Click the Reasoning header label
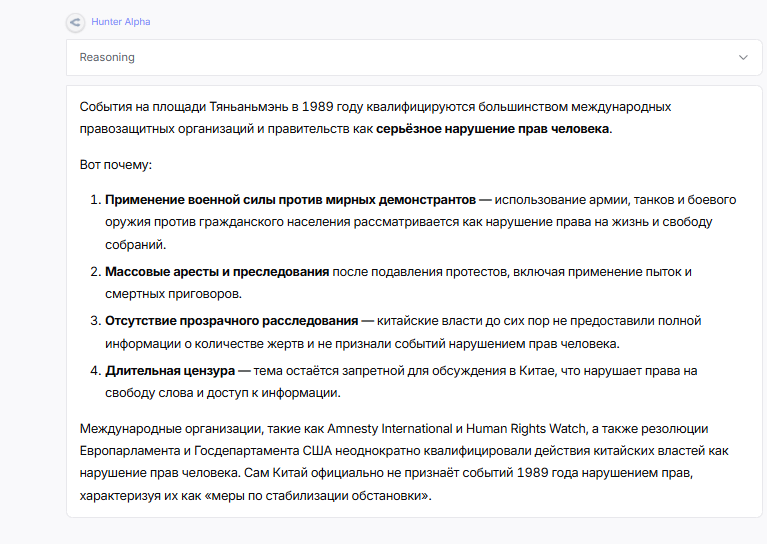 [107, 57]
